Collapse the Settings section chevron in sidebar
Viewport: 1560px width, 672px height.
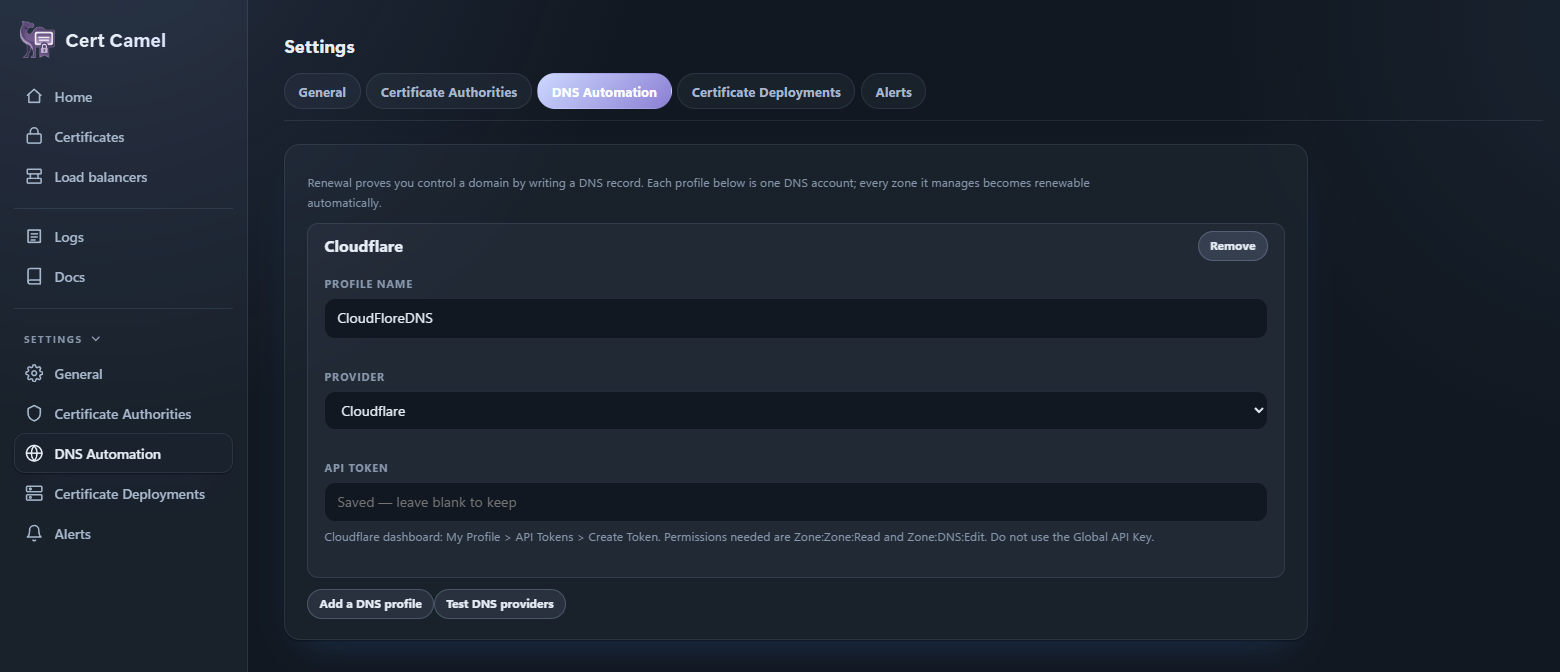[x=96, y=339]
